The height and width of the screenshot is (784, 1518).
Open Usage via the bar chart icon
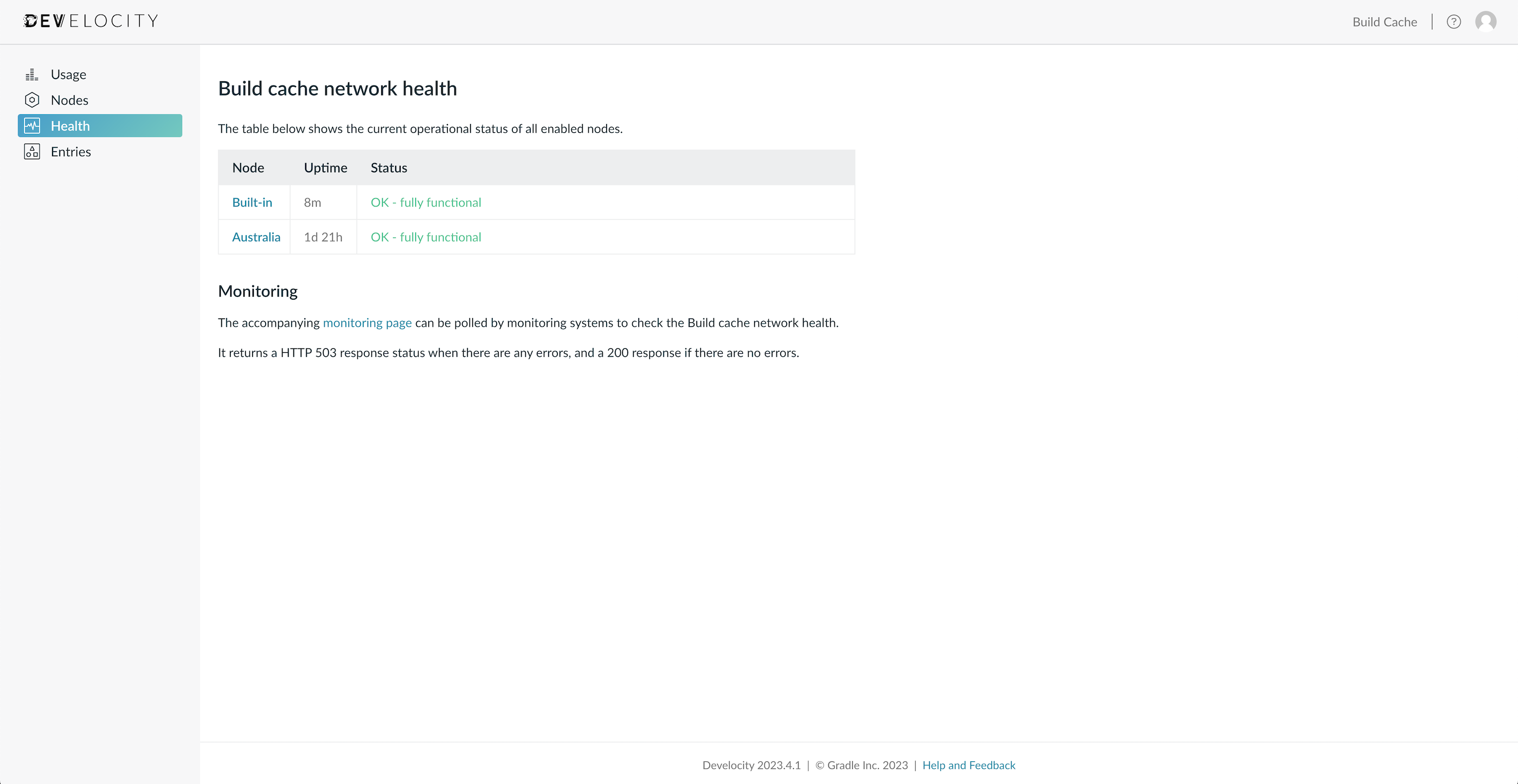click(32, 74)
